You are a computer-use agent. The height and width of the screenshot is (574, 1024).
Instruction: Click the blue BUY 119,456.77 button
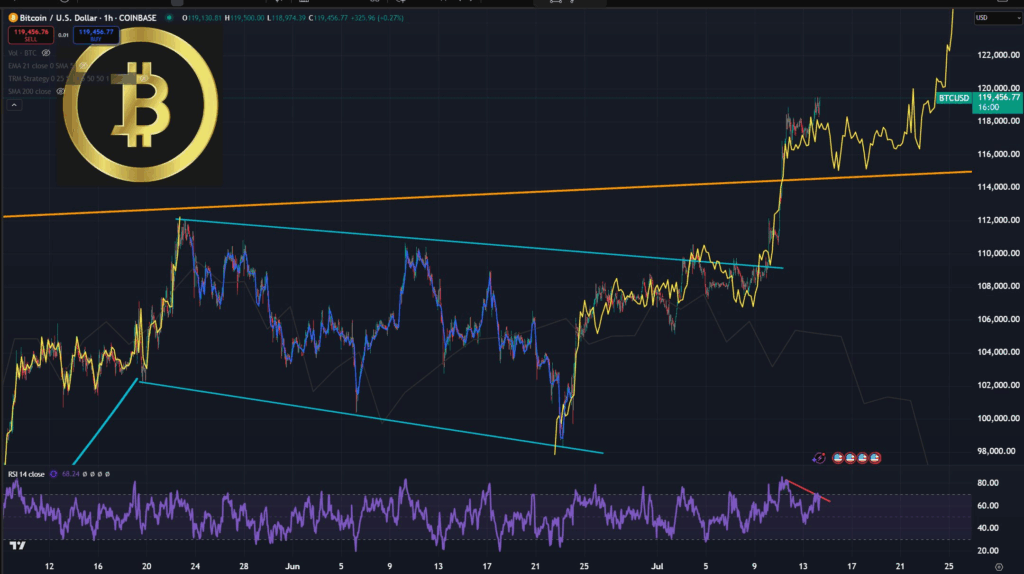(x=96, y=35)
